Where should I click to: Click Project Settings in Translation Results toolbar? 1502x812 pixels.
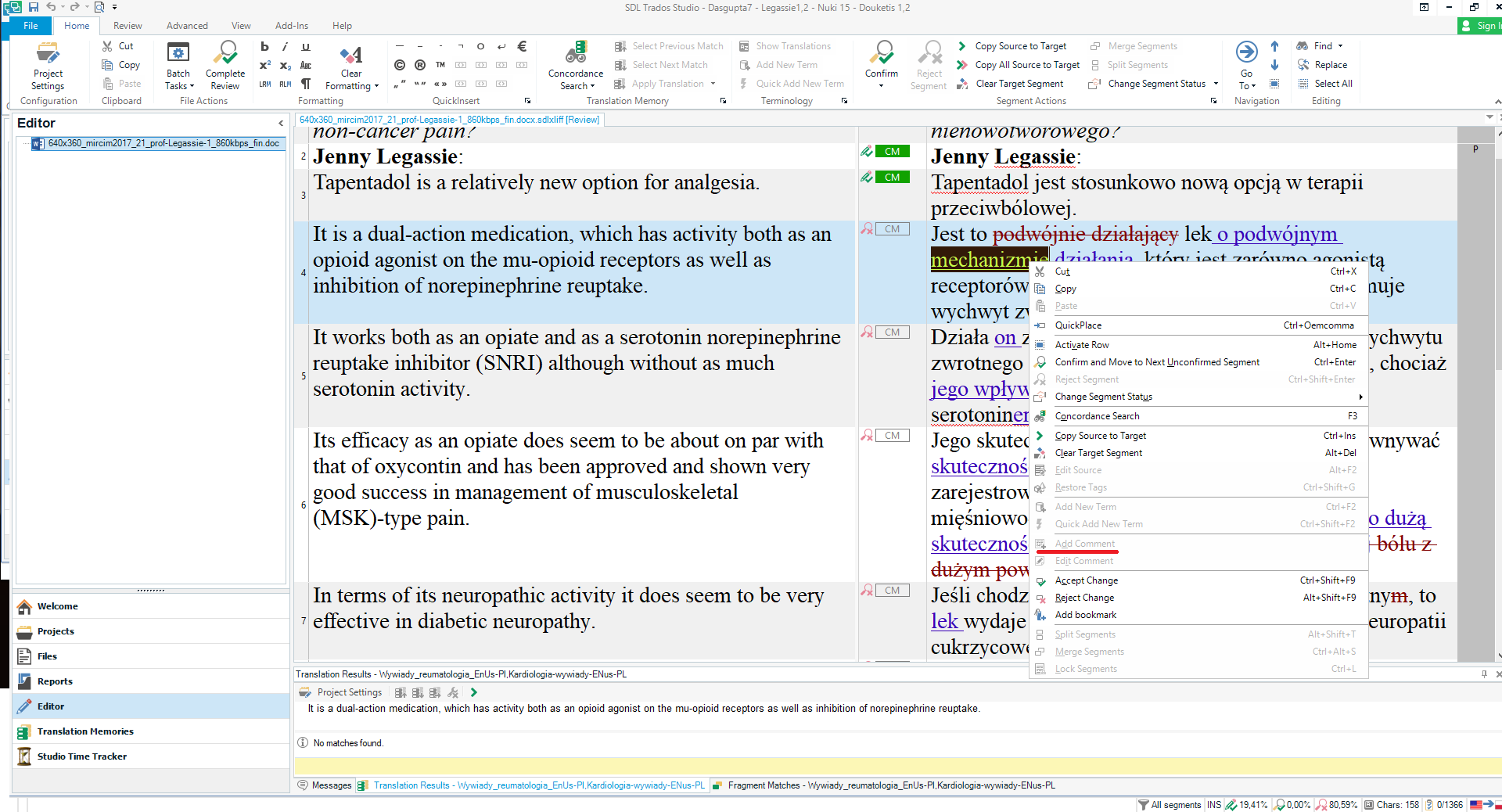pos(341,692)
